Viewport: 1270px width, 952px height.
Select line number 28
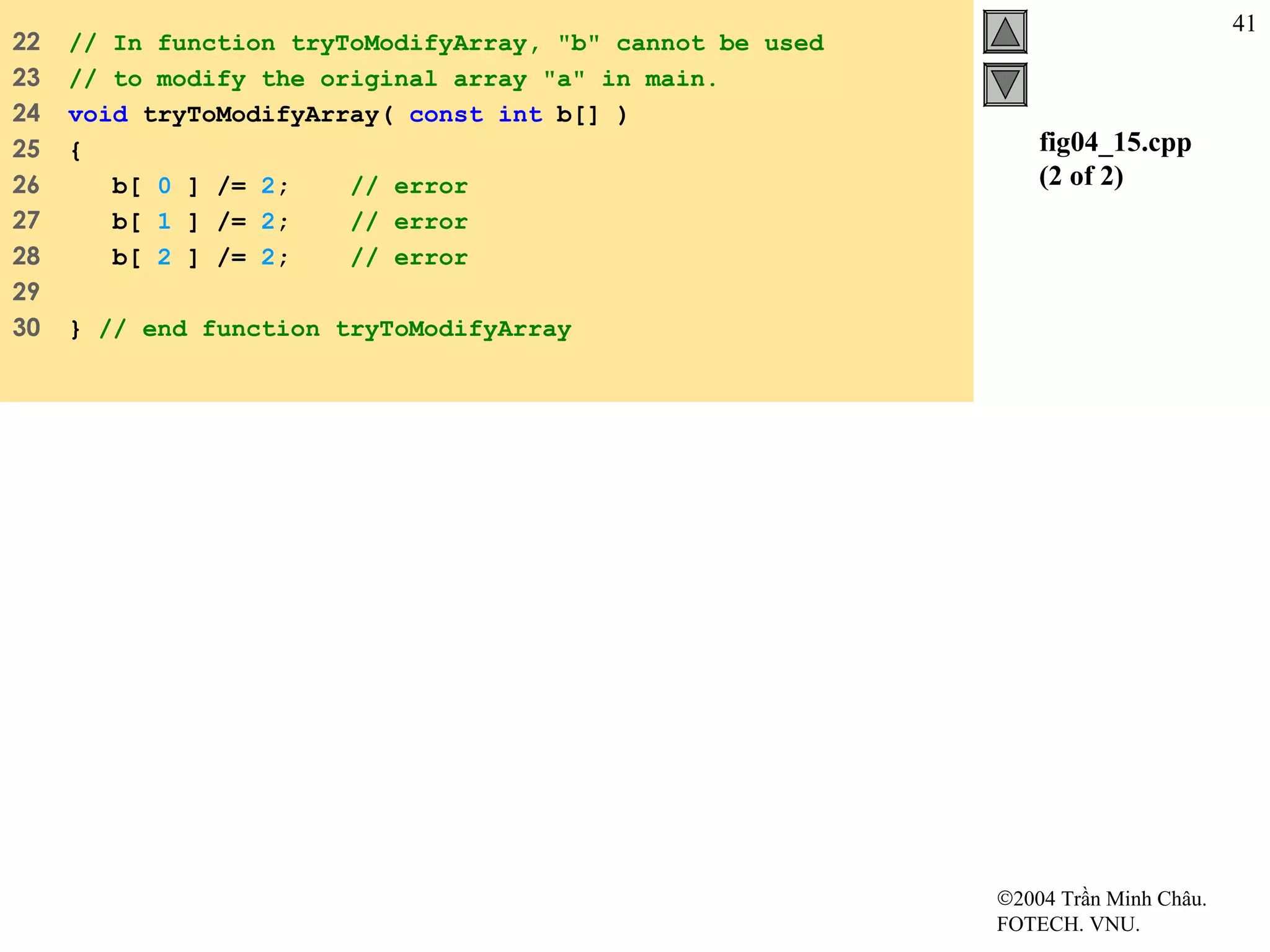pos(26,257)
